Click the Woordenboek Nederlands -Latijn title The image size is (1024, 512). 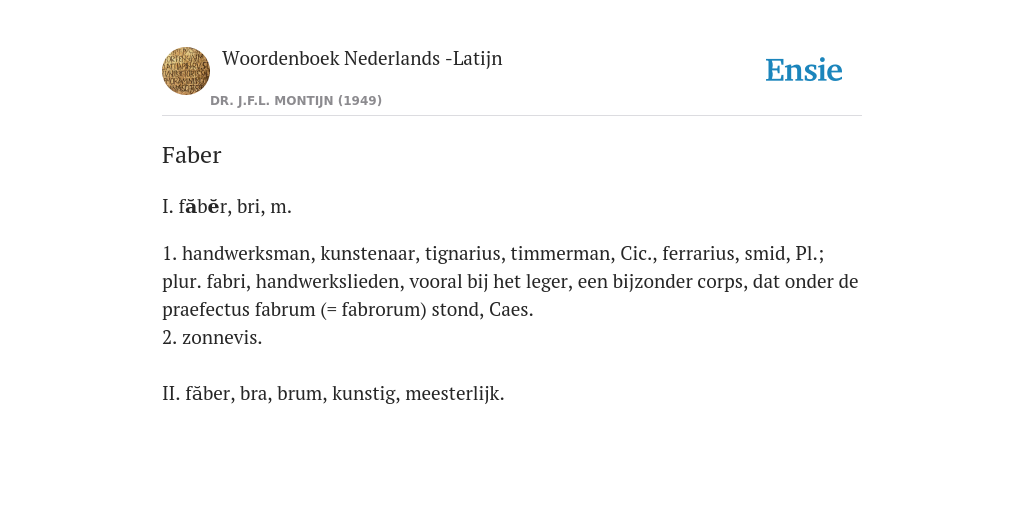pyautogui.click(x=362, y=59)
